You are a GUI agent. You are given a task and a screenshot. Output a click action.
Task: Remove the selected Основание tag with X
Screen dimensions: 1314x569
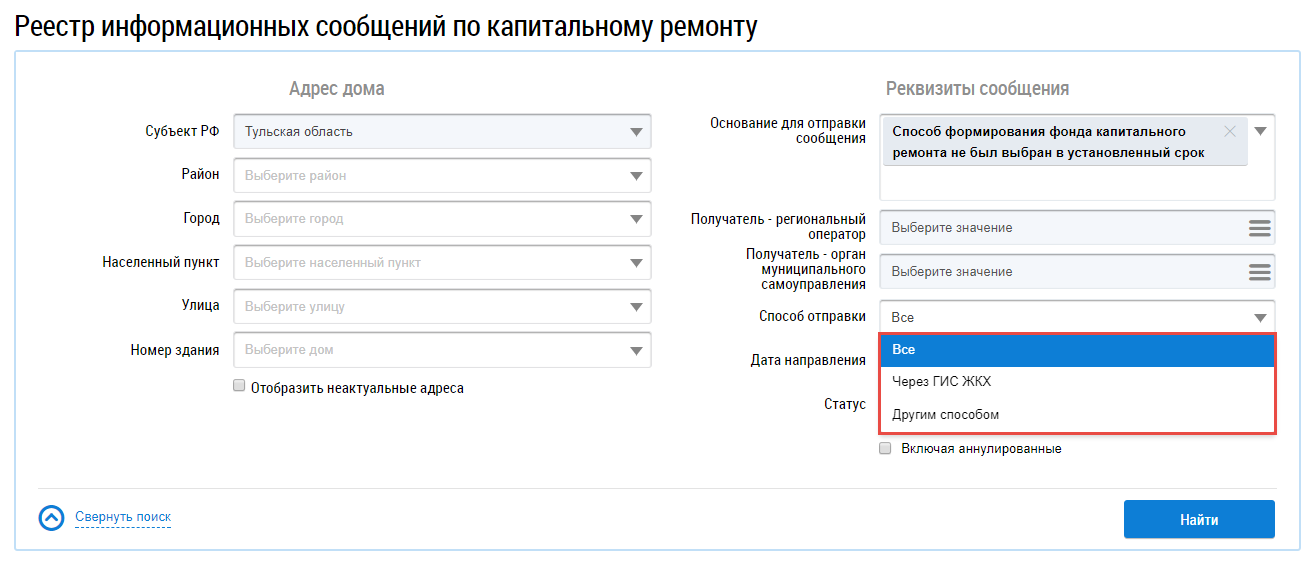pyautogui.click(x=1229, y=132)
